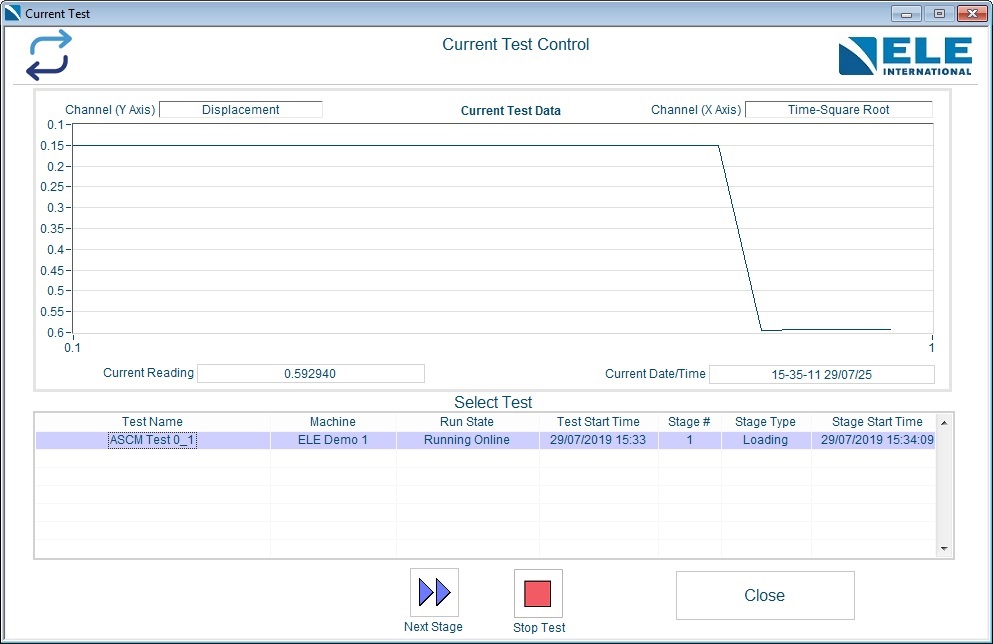993x644 pixels.
Task: Click the Machine column header
Action: point(332,422)
